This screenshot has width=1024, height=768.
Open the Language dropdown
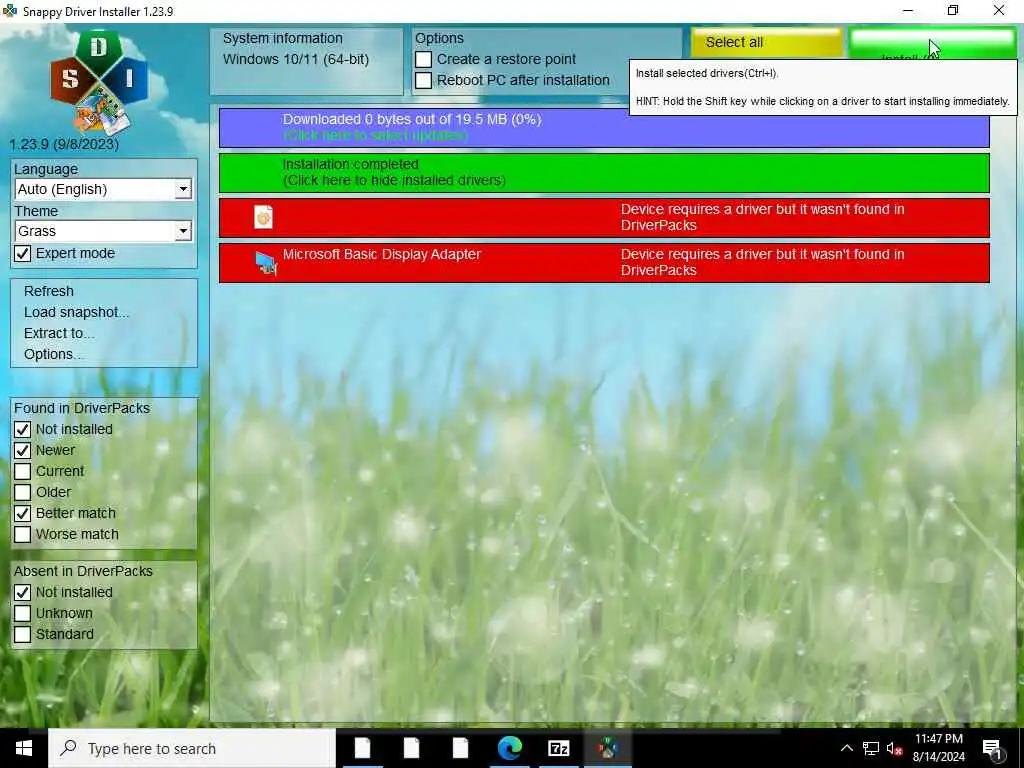(103, 189)
